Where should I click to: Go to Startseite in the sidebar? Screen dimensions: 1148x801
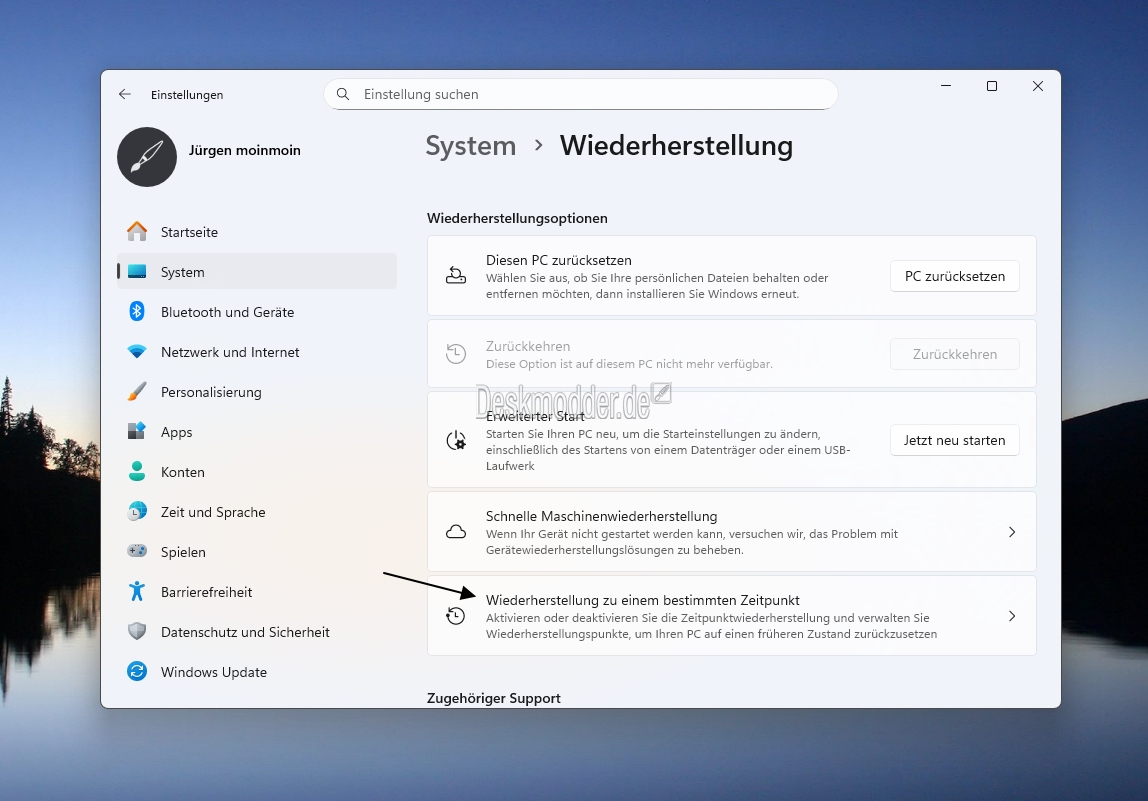189,232
